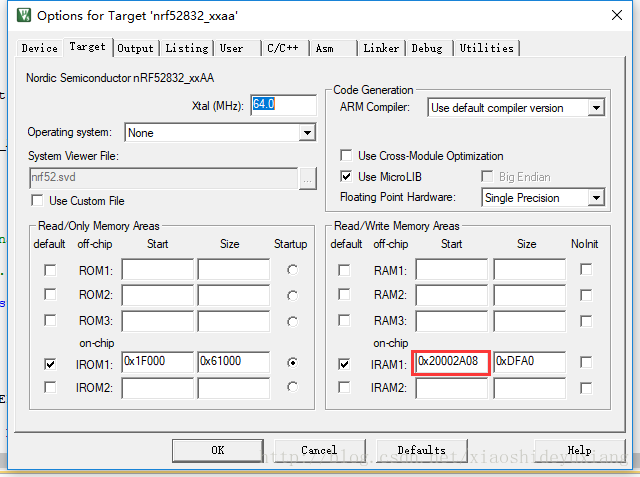Check the ROM2 default checkbox

(50, 294)
